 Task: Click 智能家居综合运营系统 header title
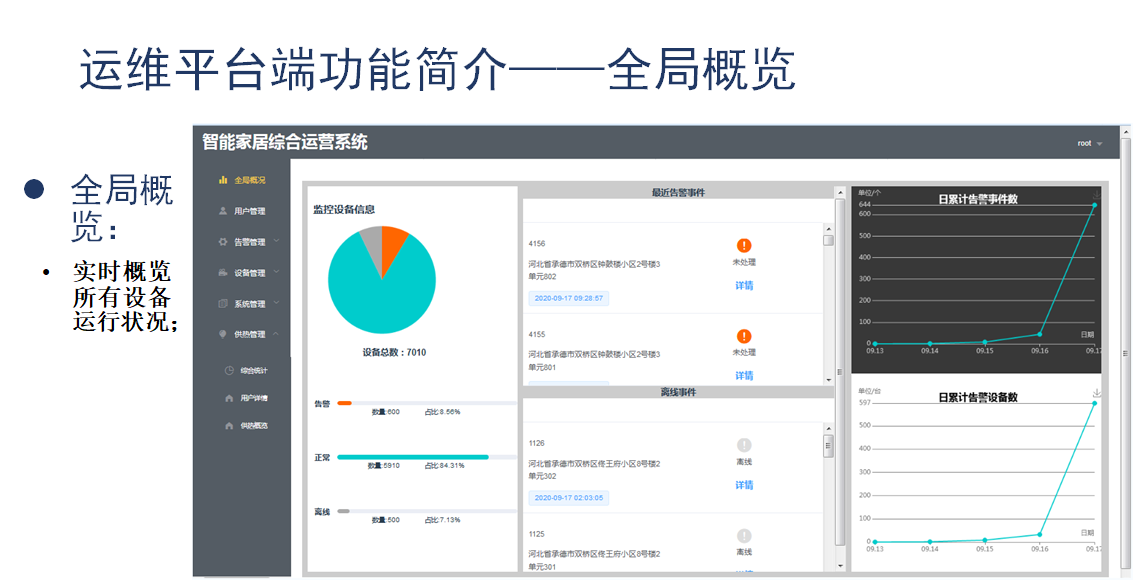pos(285,142)
